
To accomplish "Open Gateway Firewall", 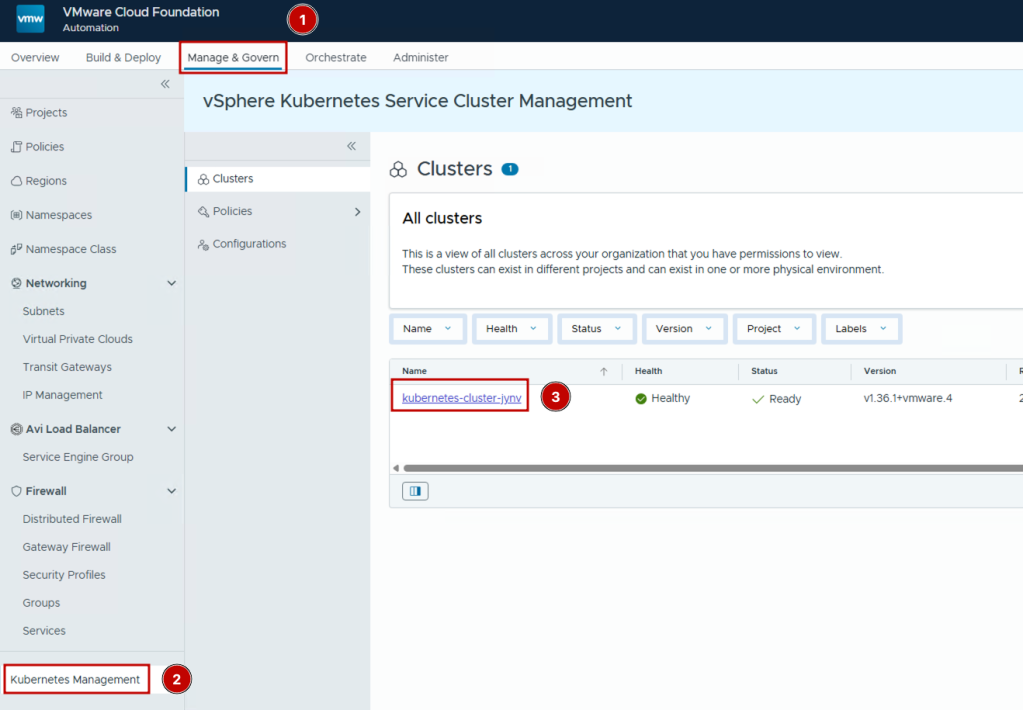I will (x=67, y=547).
